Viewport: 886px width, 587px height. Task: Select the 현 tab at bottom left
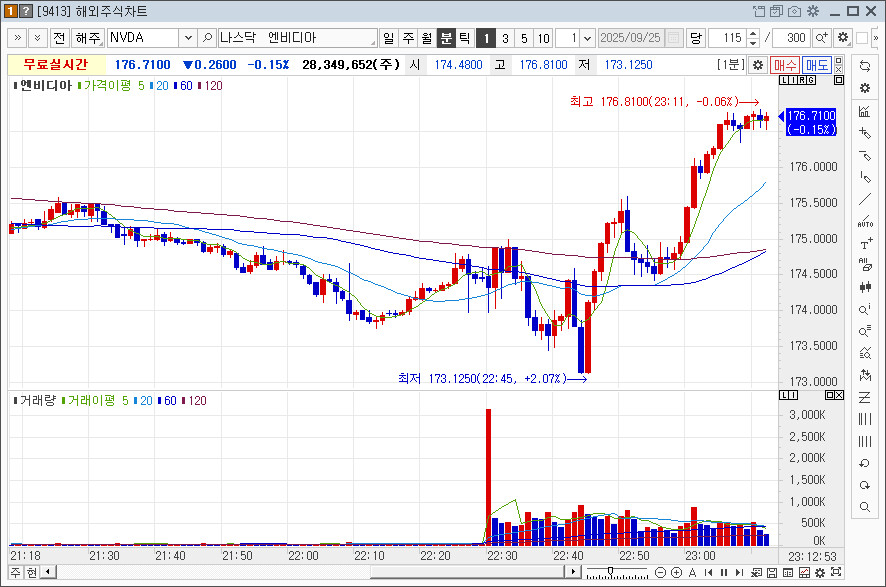(x=32, y=572)
